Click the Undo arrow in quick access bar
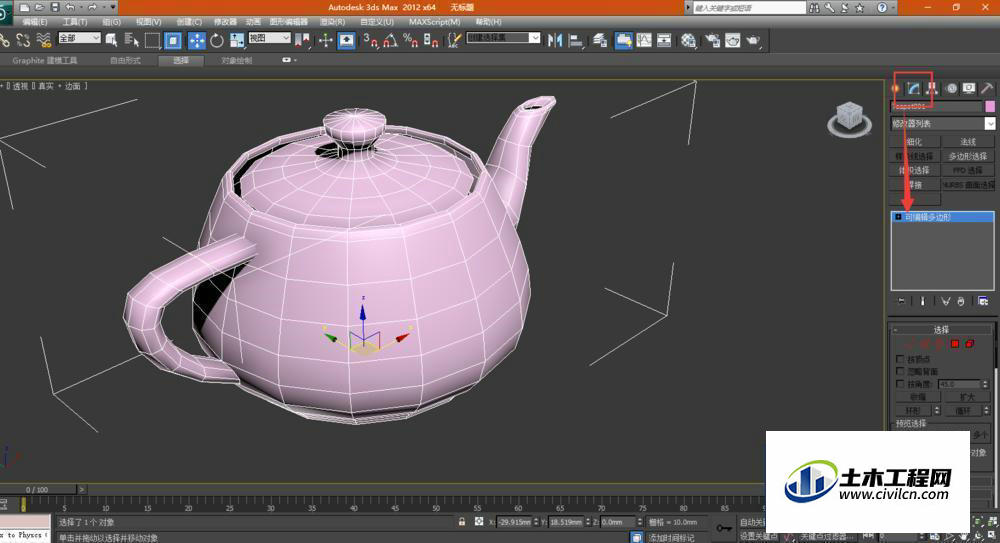The image size is (1000, 543). pos(70,7)
